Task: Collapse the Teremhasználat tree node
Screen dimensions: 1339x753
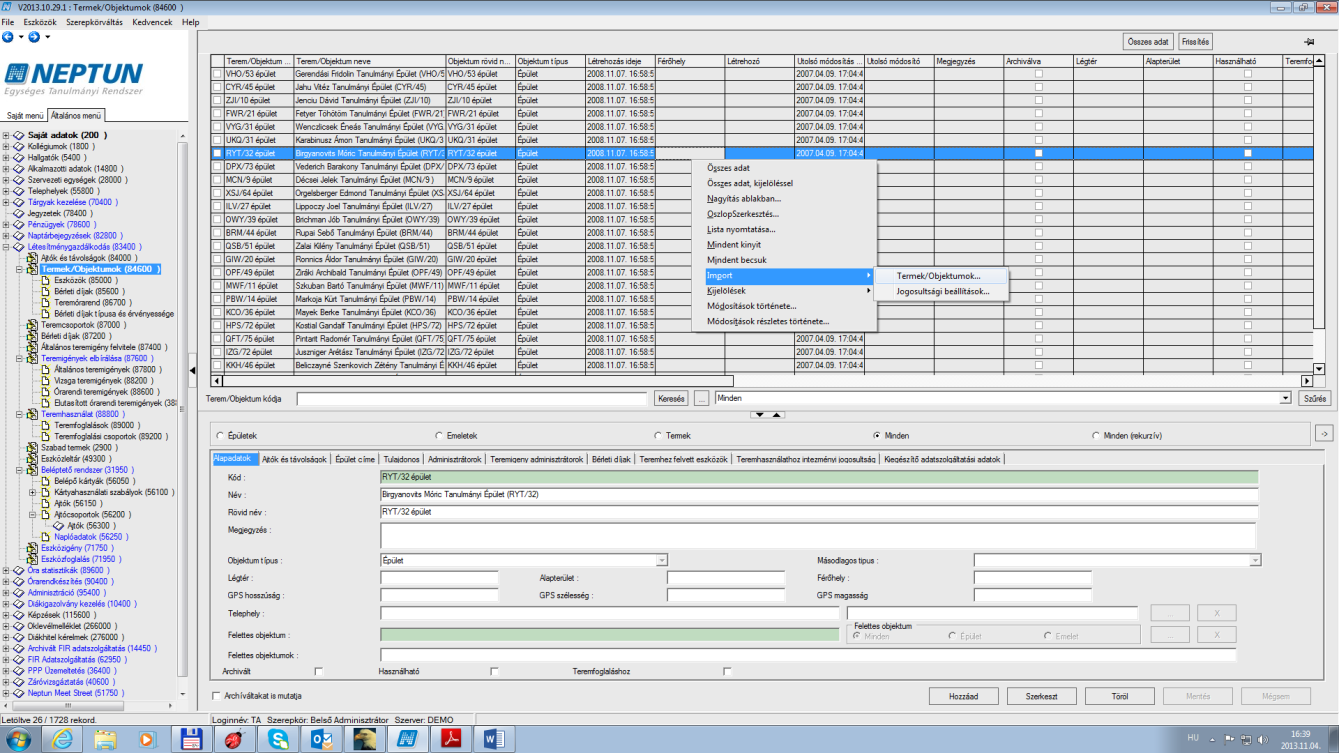Action: 19,414
